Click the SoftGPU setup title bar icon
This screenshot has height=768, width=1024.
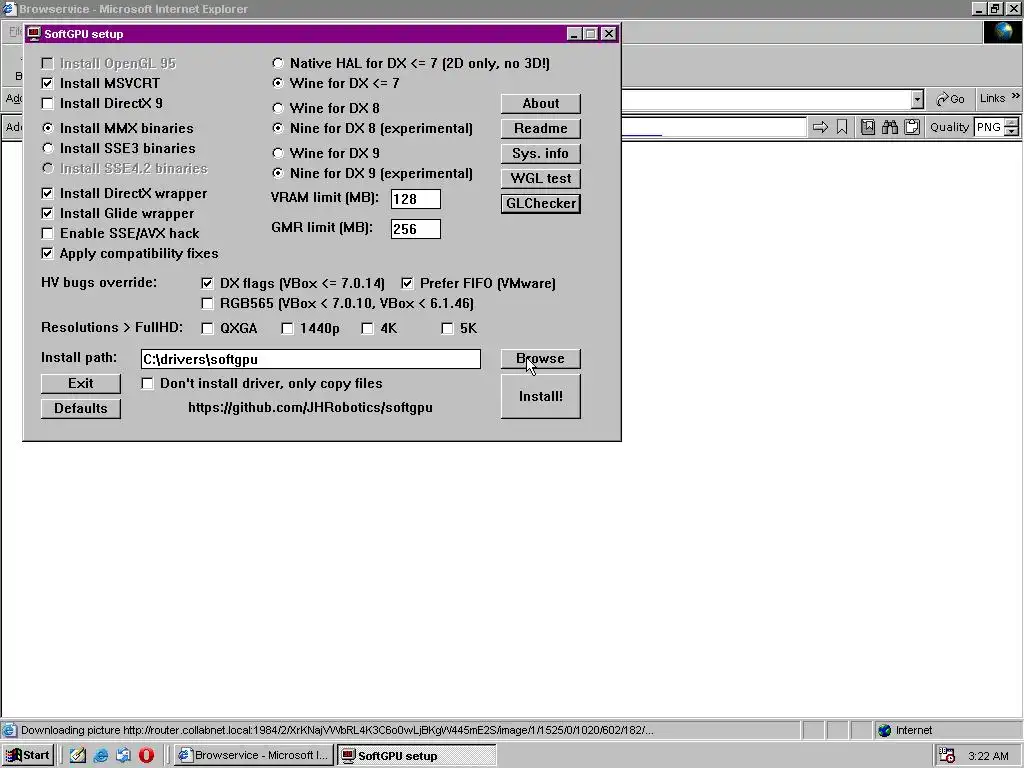[x=34, y=34]
